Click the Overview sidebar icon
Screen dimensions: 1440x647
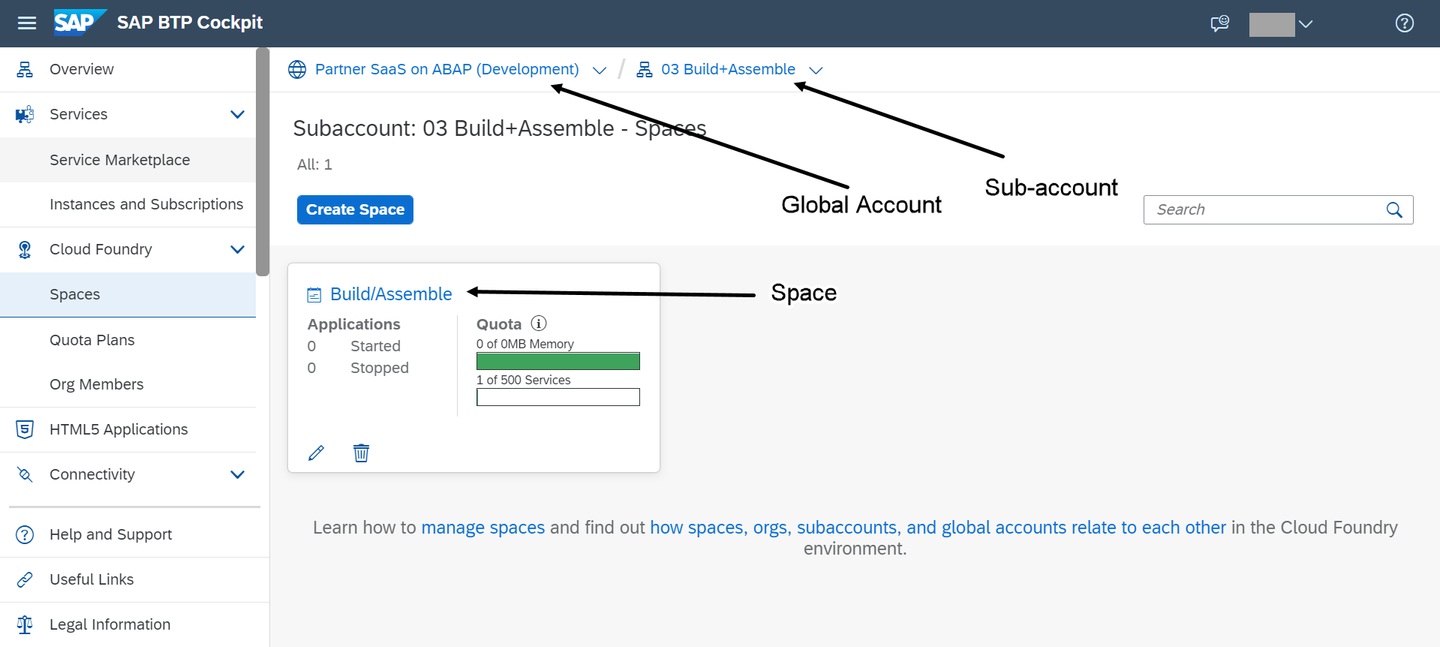25,69
